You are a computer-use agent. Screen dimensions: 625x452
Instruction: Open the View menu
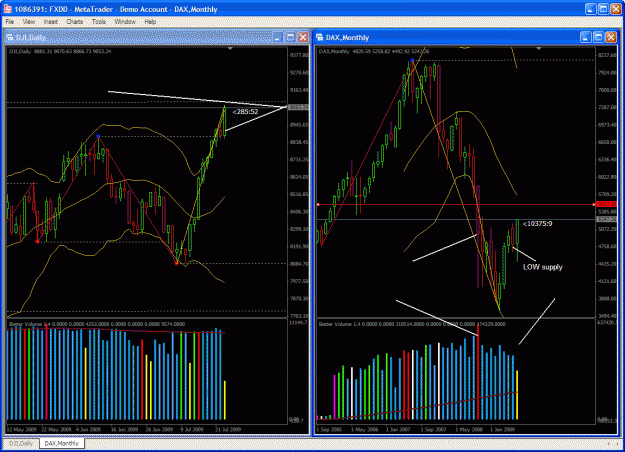click(x=29, y=22)
